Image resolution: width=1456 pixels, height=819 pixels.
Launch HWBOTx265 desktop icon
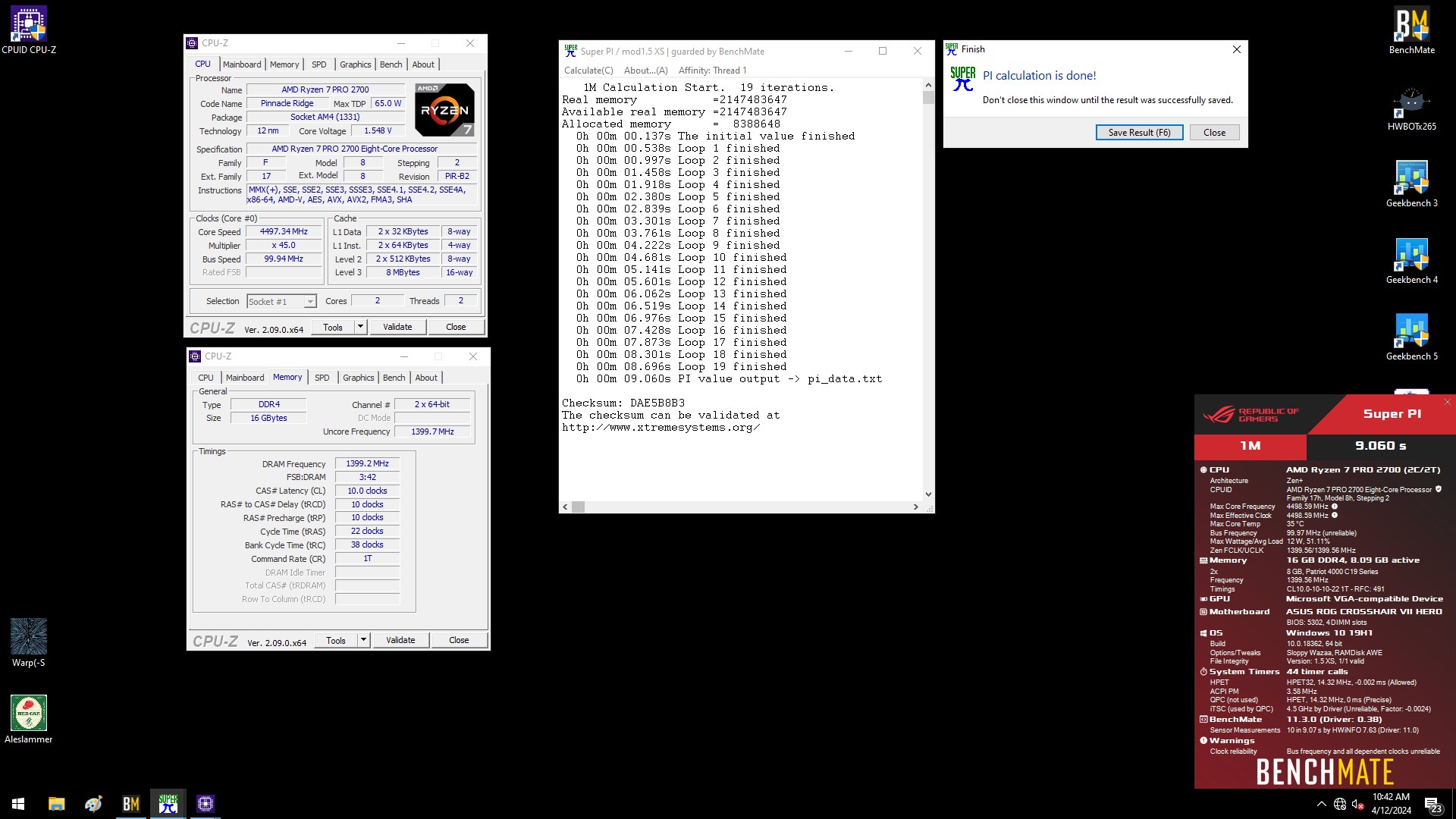point(1411,108)
